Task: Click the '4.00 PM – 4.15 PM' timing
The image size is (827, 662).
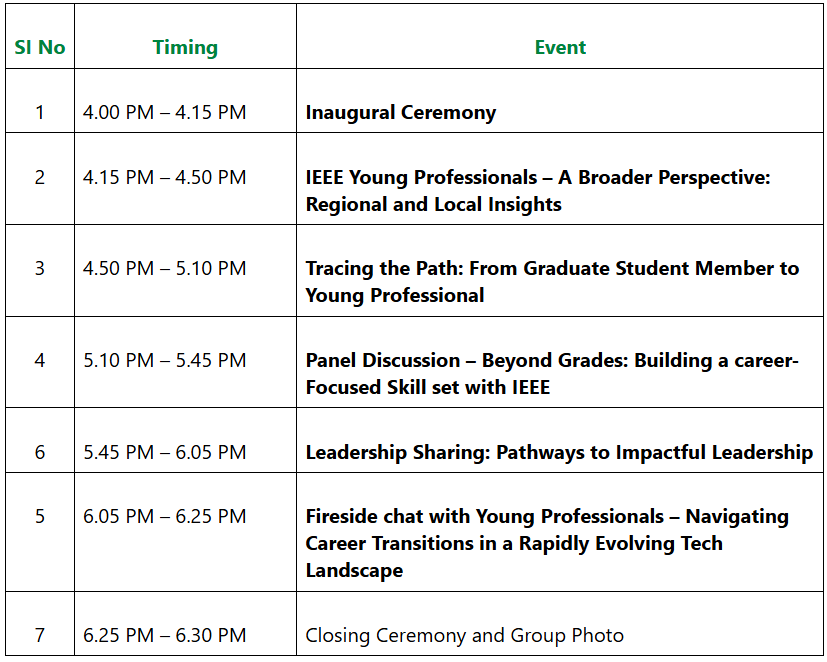Action: click(165, 112)
